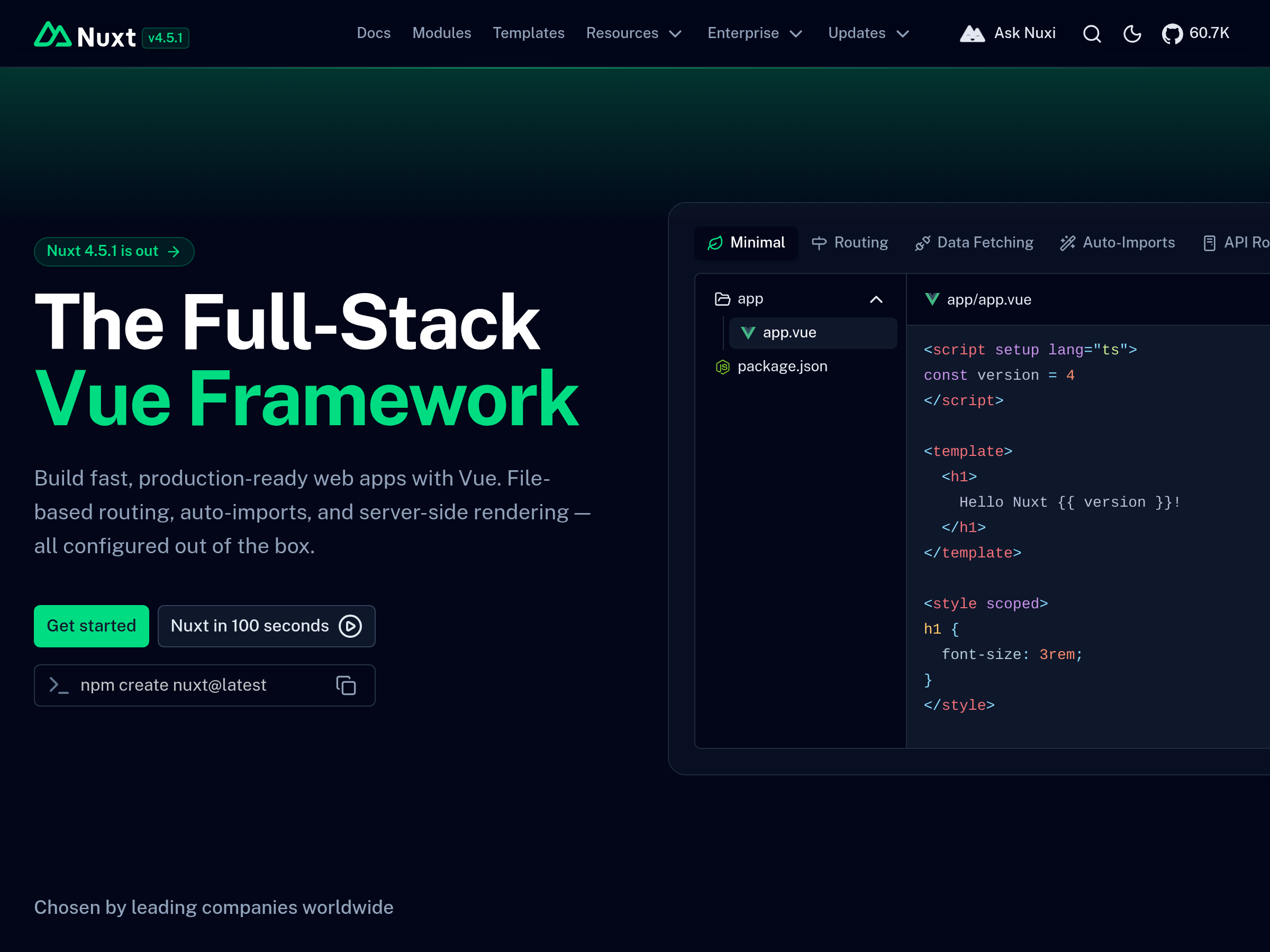Viewport: 1270px width, 952px height.
Task: Click the play circle icon
Action: tap(350, 626)
